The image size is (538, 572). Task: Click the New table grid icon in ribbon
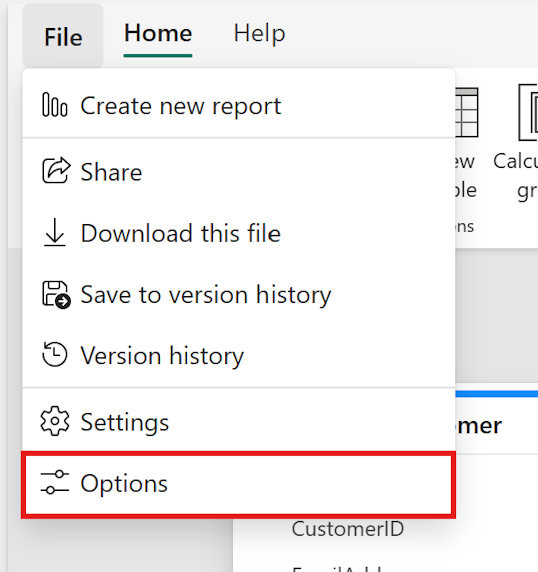(467, 112)
